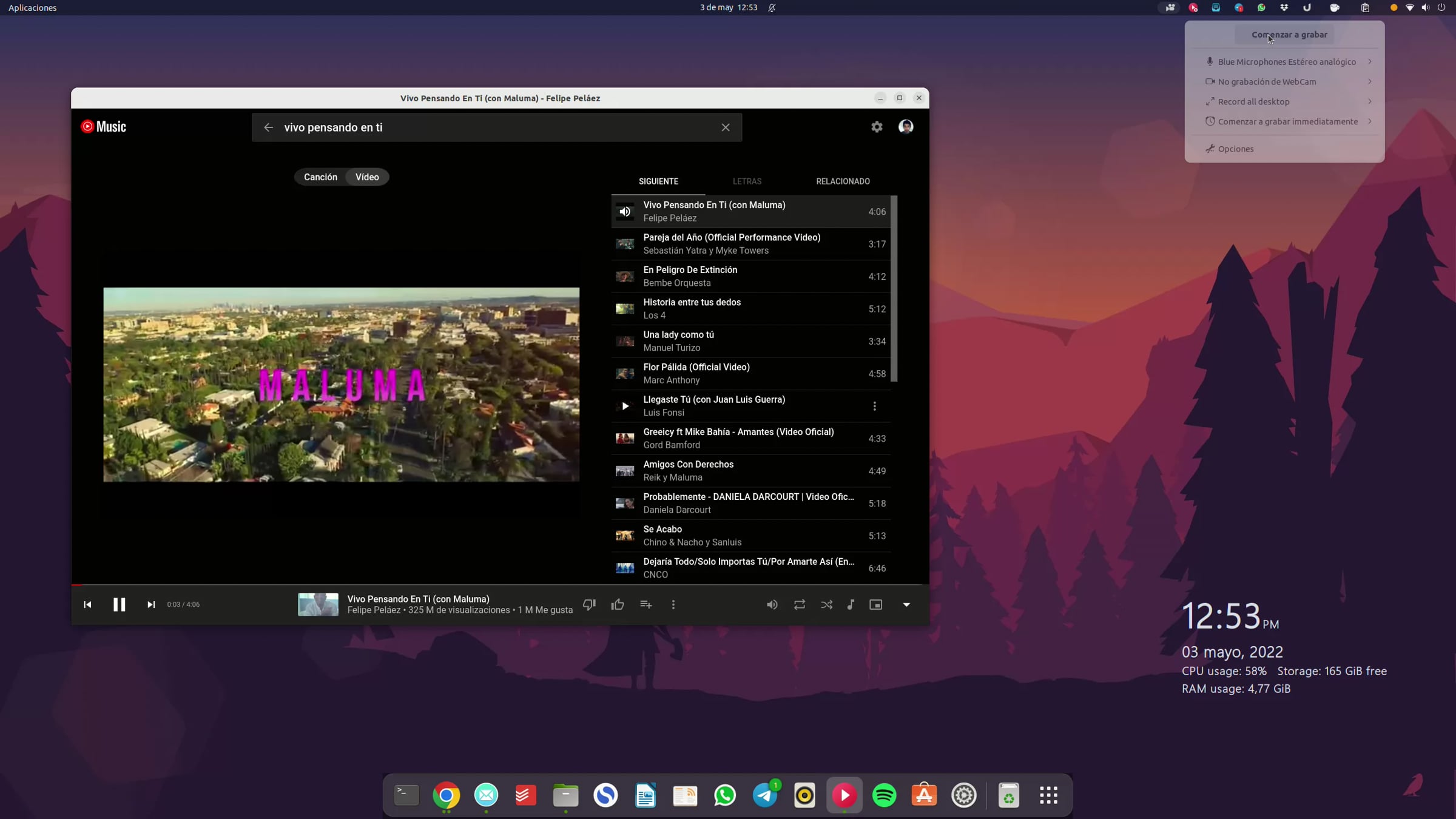Open the Aplicaciones menu

(32, 8)
